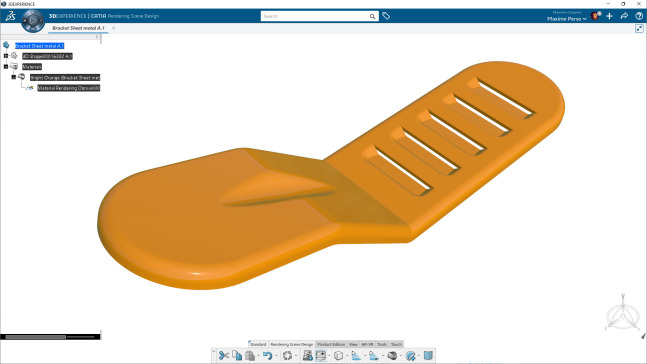The width and height of the screenshot is (647, 364).
Task: Click the dark material sphere icon
Action: (x=392, y=355)
